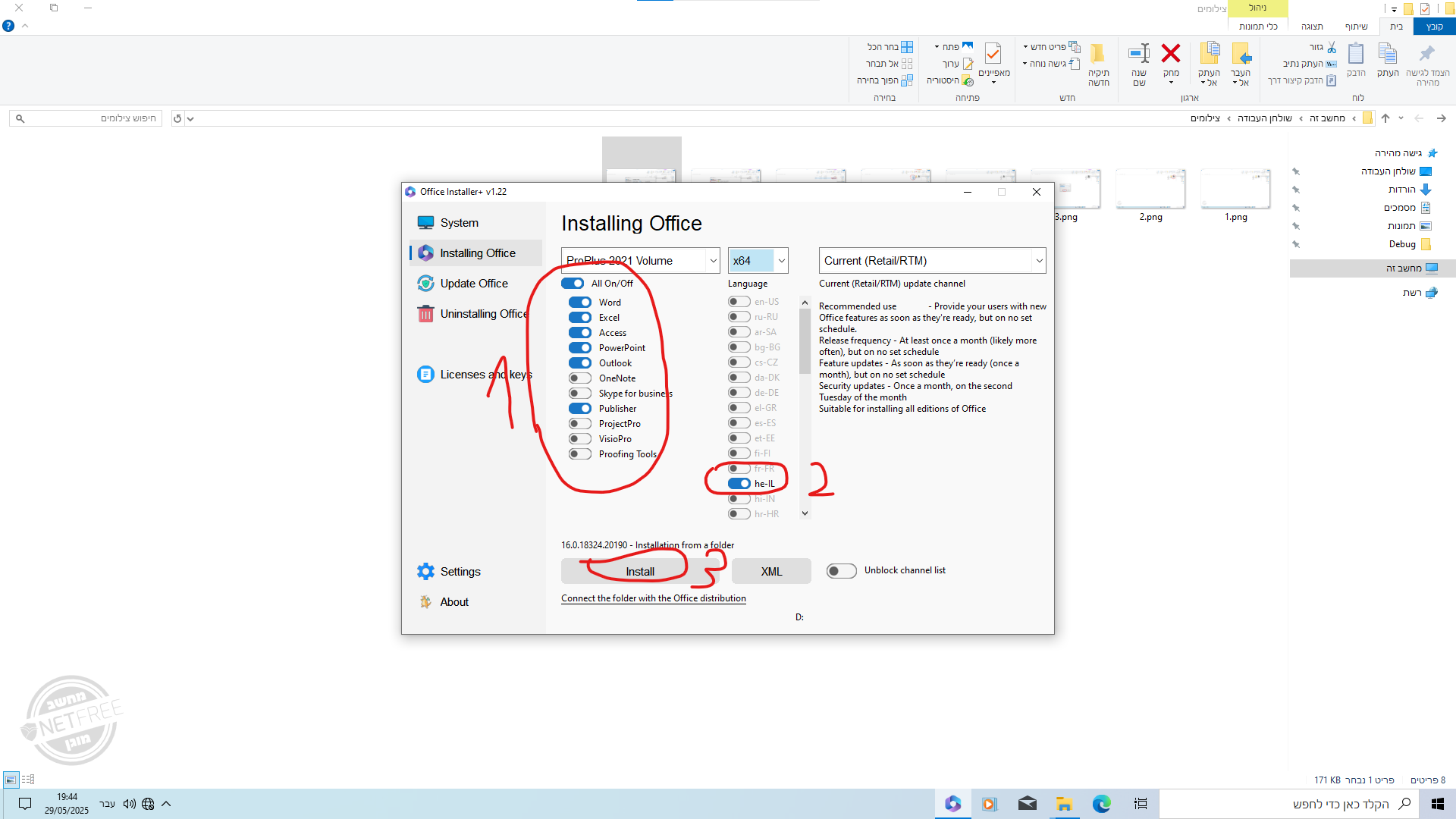The image size is (1456, 819).
Task: Click the Explorer search input field
Action: click(86, 118)
